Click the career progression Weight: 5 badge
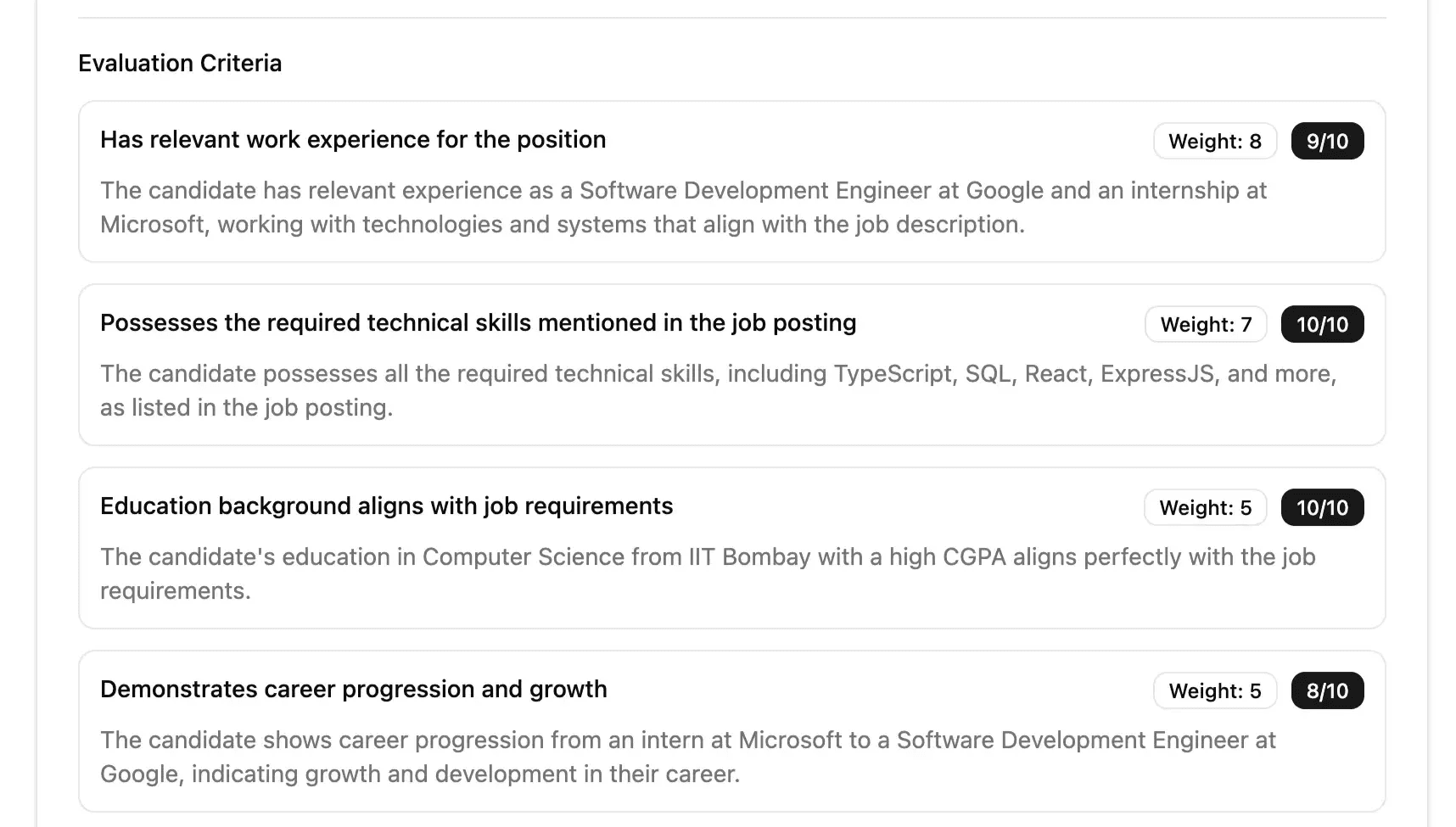Viewport: 1456px width, 827px height. coord(1214,691)
